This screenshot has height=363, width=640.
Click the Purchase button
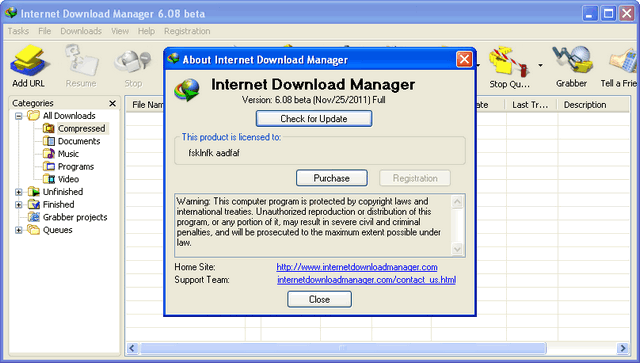[331, 178]
